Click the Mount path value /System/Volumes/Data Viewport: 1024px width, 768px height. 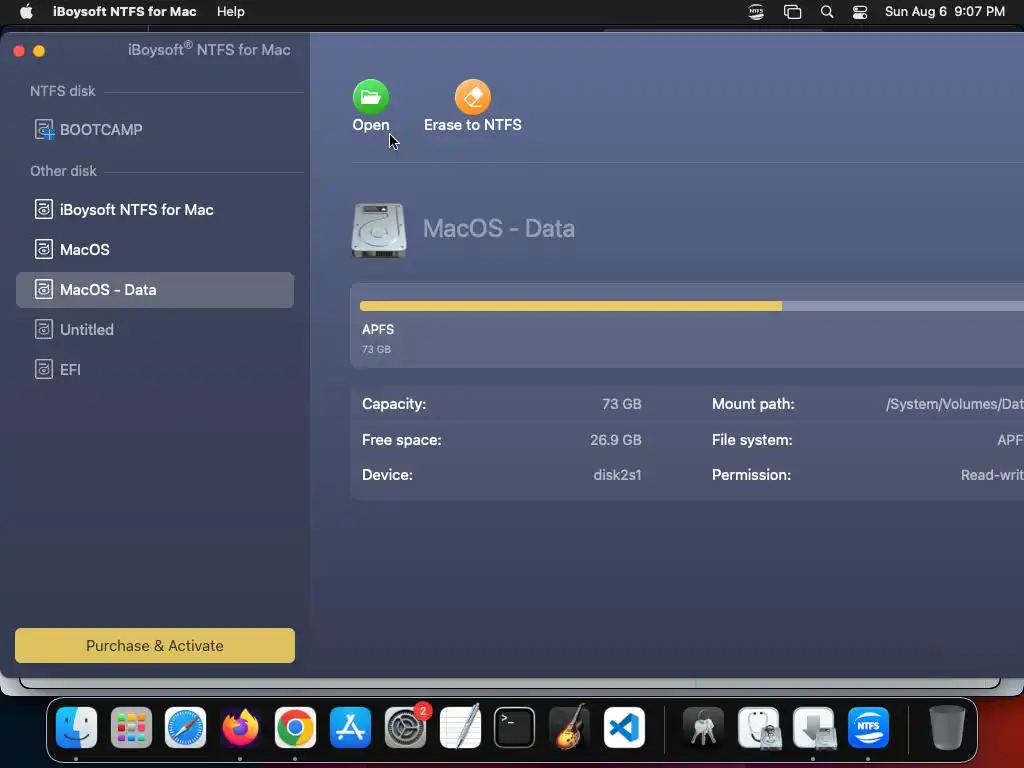[955, 404]
